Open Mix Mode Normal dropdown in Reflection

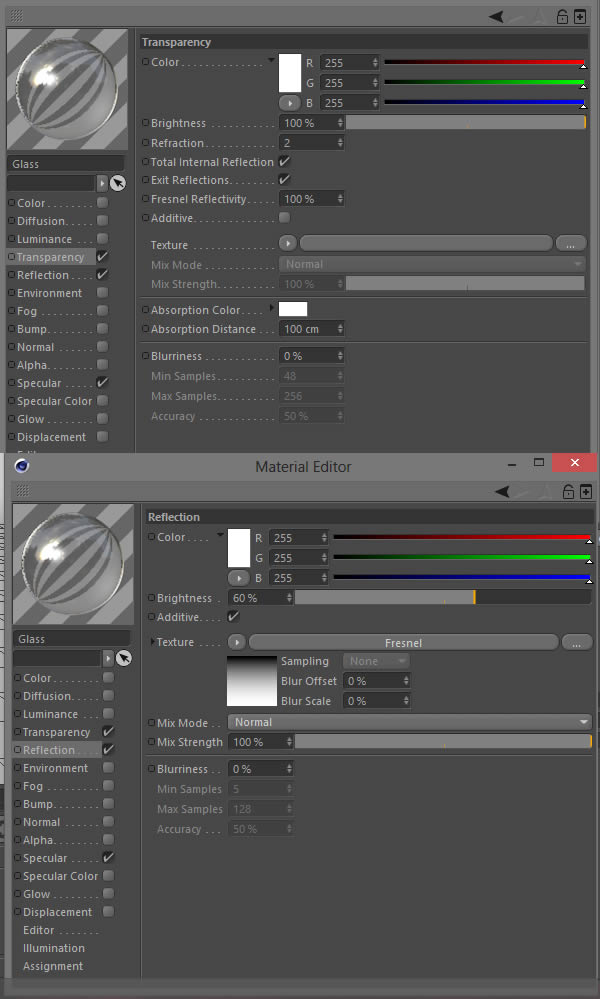410,722
